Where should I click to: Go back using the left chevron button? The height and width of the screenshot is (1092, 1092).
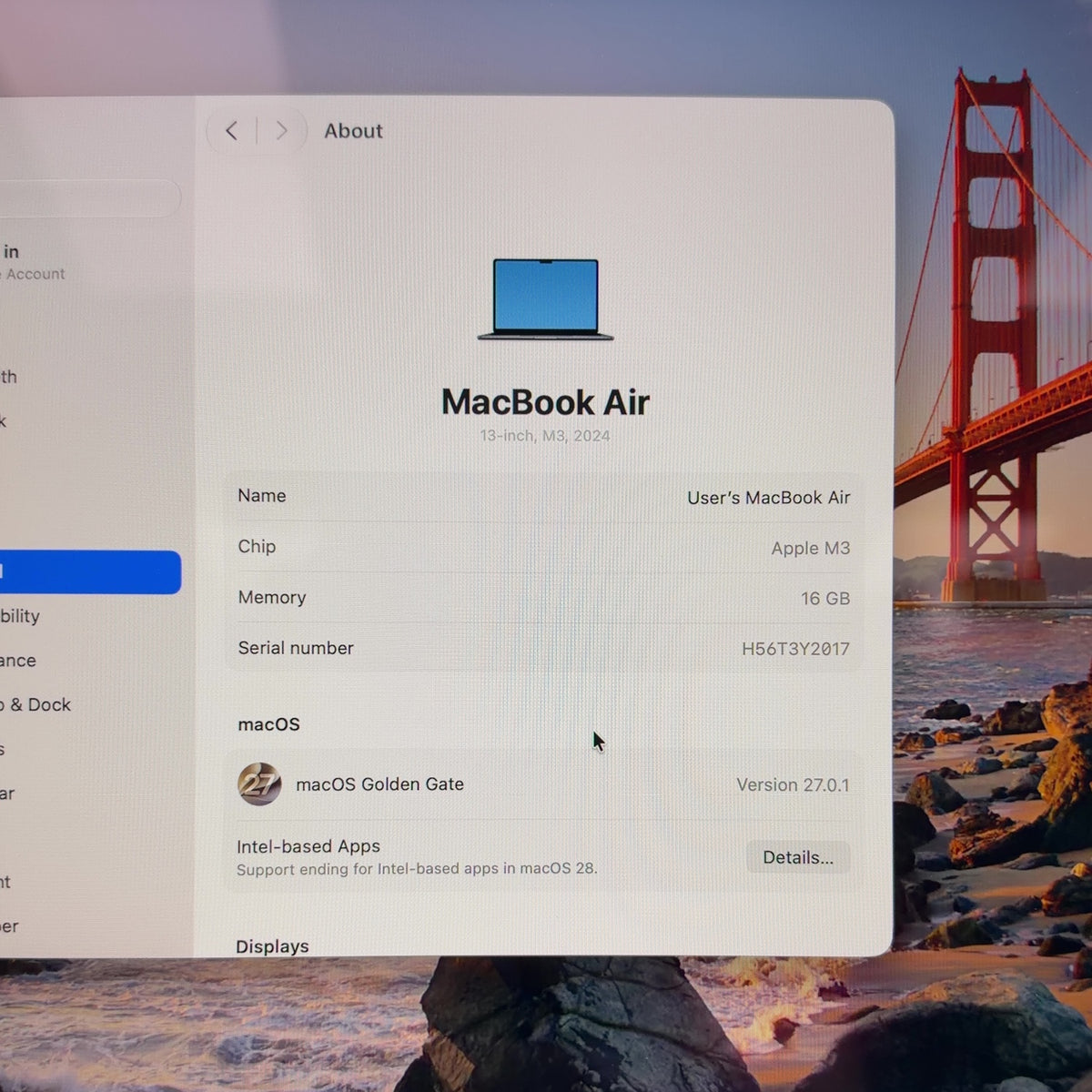point(232,131)
